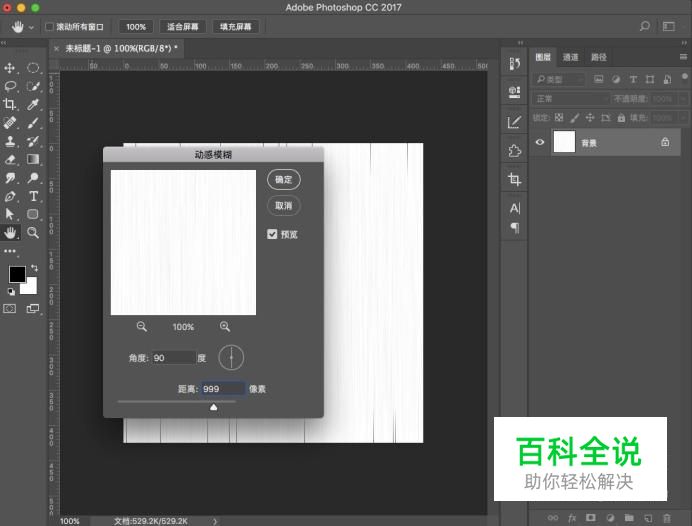Screen dimensions: 692x526
Task: Zoom out the Motion Blur preview
Action: pos(142,327)
